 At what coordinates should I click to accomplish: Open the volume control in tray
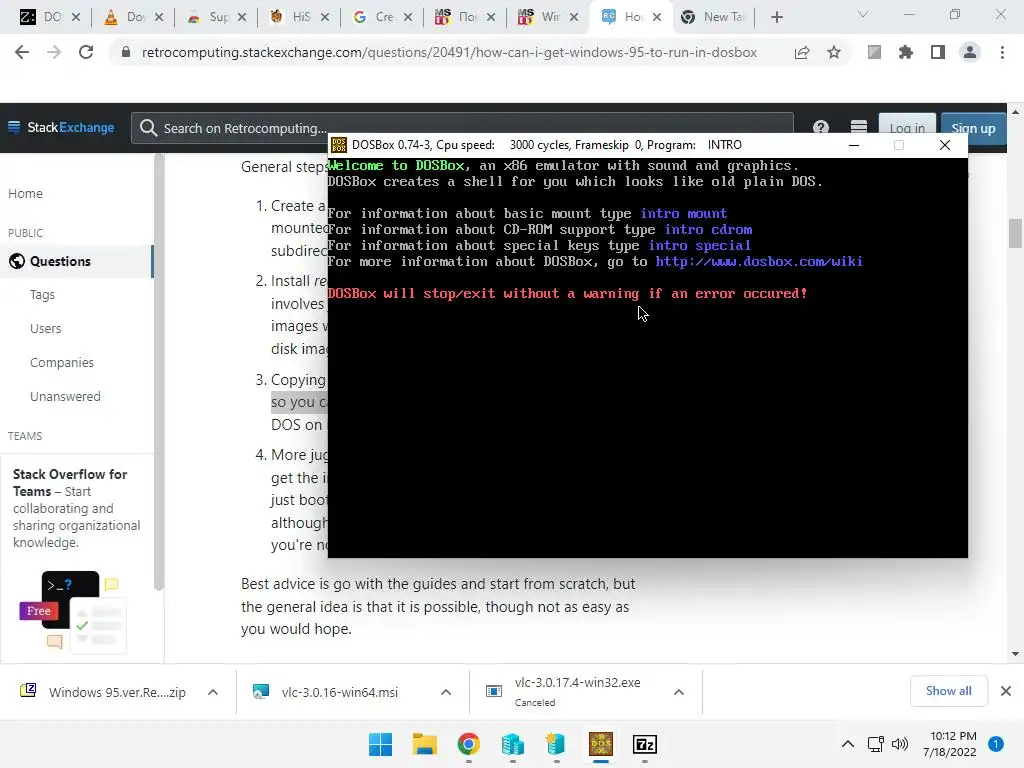click(900, 744)
